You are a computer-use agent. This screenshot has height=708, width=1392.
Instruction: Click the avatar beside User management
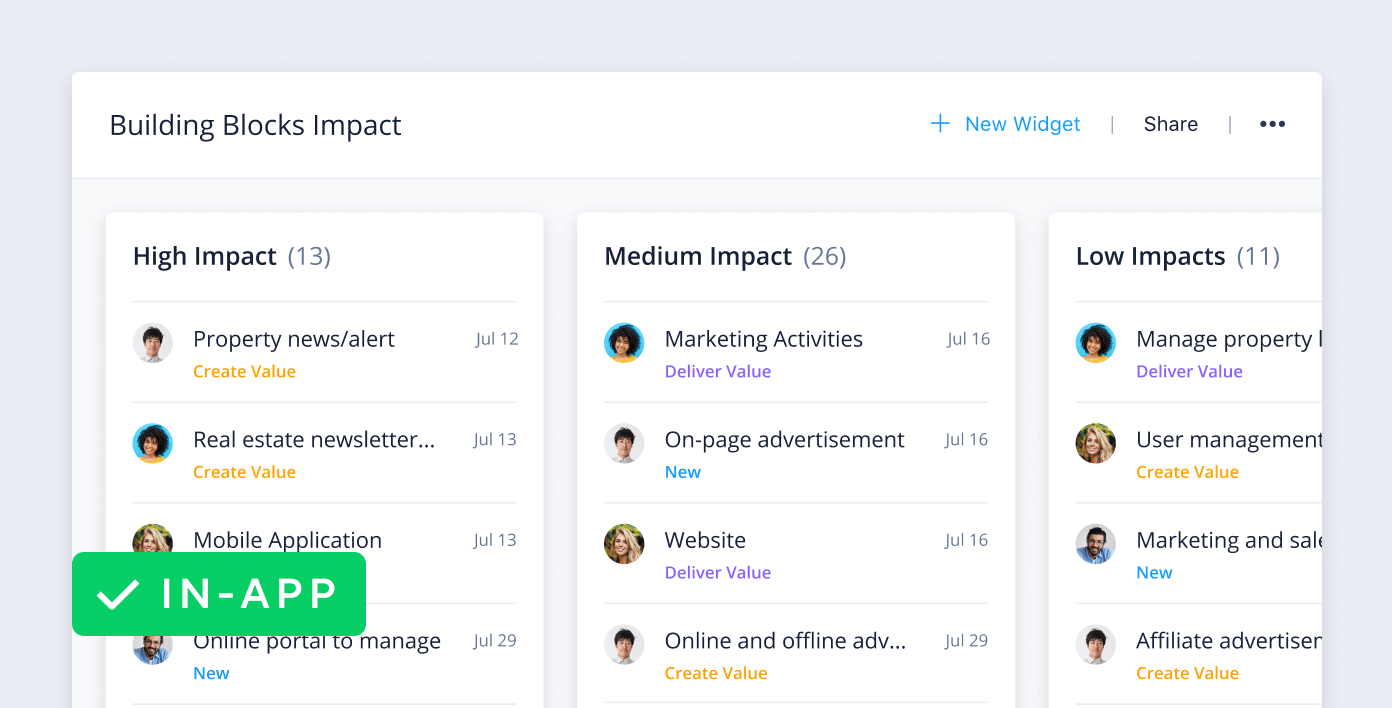(x=1095, y=443)
